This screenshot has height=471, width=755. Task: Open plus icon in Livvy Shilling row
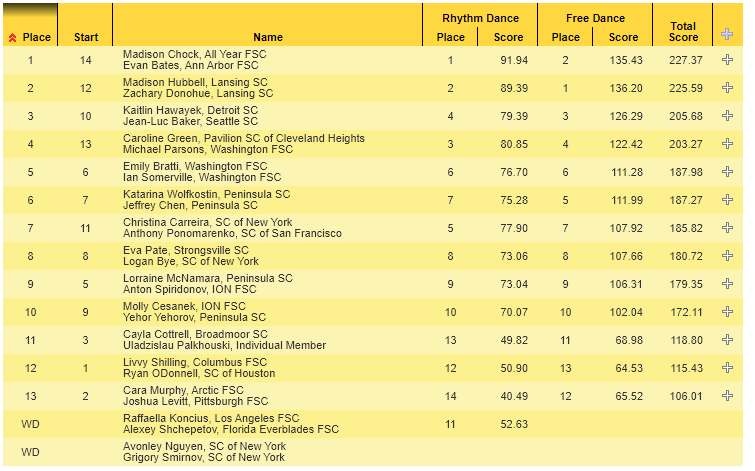pos(727,367)
